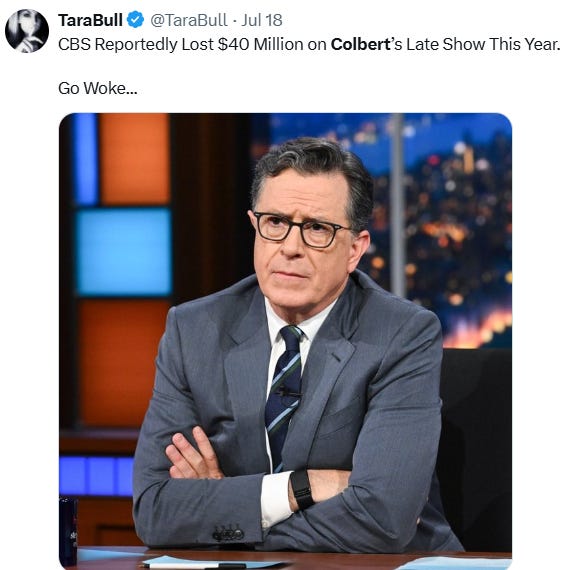The height and width of the screenshot is (570, 565).
Task: Click the purple lit strip under panels
Action: tap(96, 476)
